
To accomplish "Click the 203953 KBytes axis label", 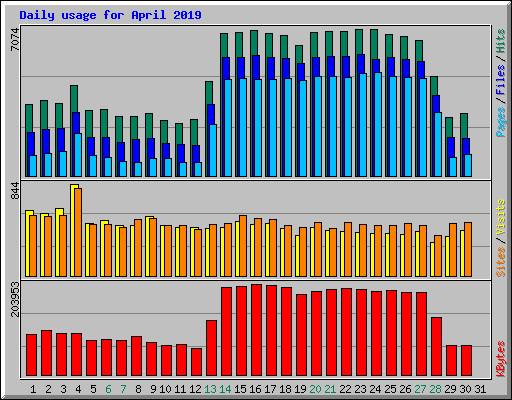I will click(x=15, y=299).
